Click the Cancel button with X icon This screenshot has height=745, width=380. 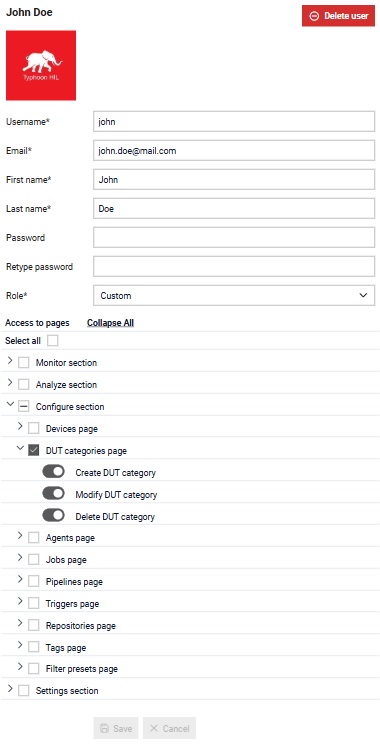170,728
